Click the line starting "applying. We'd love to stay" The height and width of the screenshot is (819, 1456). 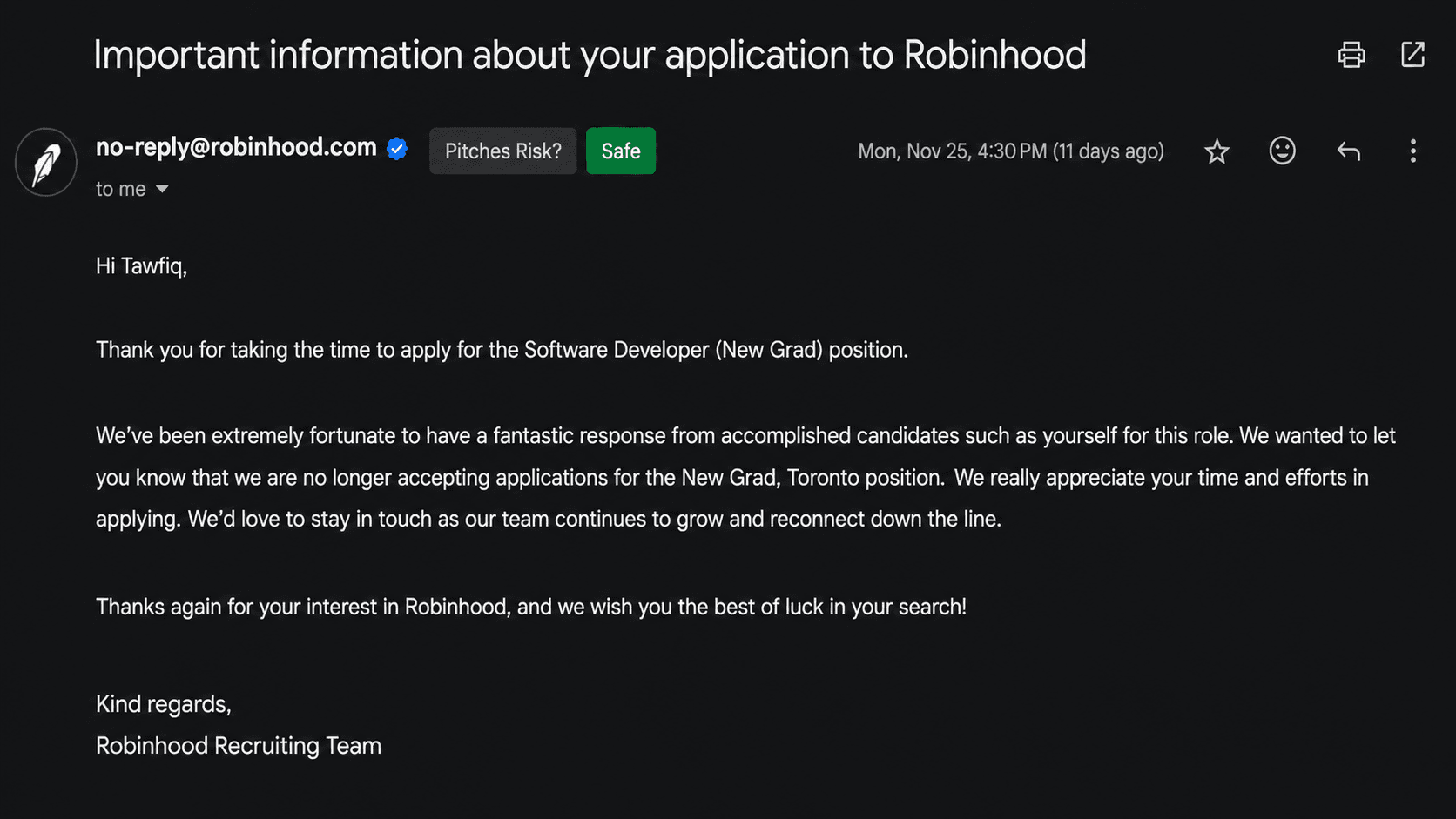pyautogui.click(x=549, y=520)
